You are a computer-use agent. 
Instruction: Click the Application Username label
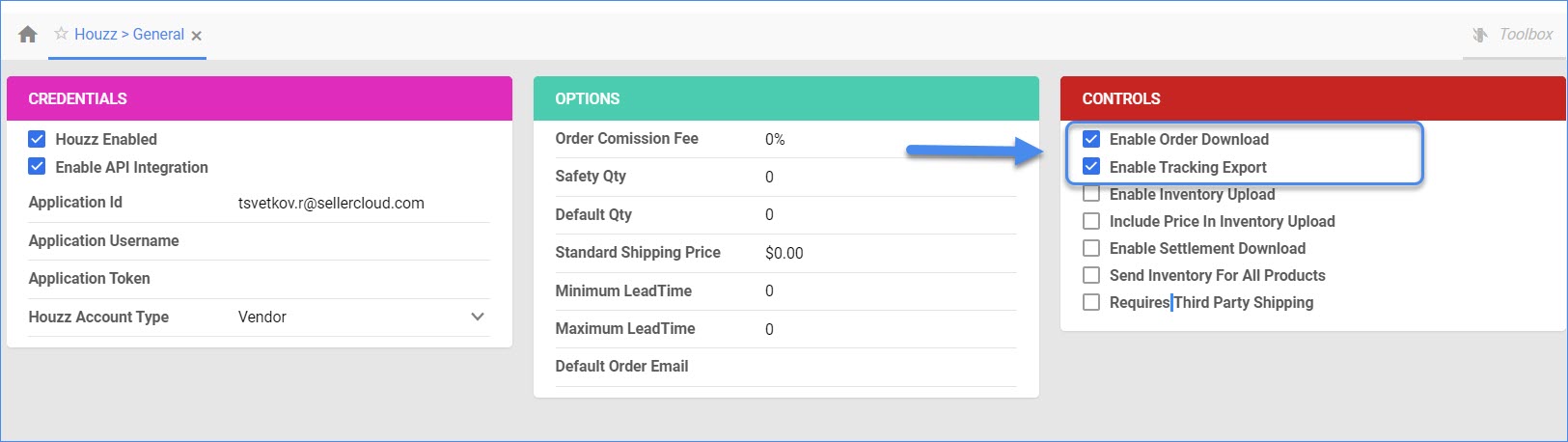click(x=104, y=240)
